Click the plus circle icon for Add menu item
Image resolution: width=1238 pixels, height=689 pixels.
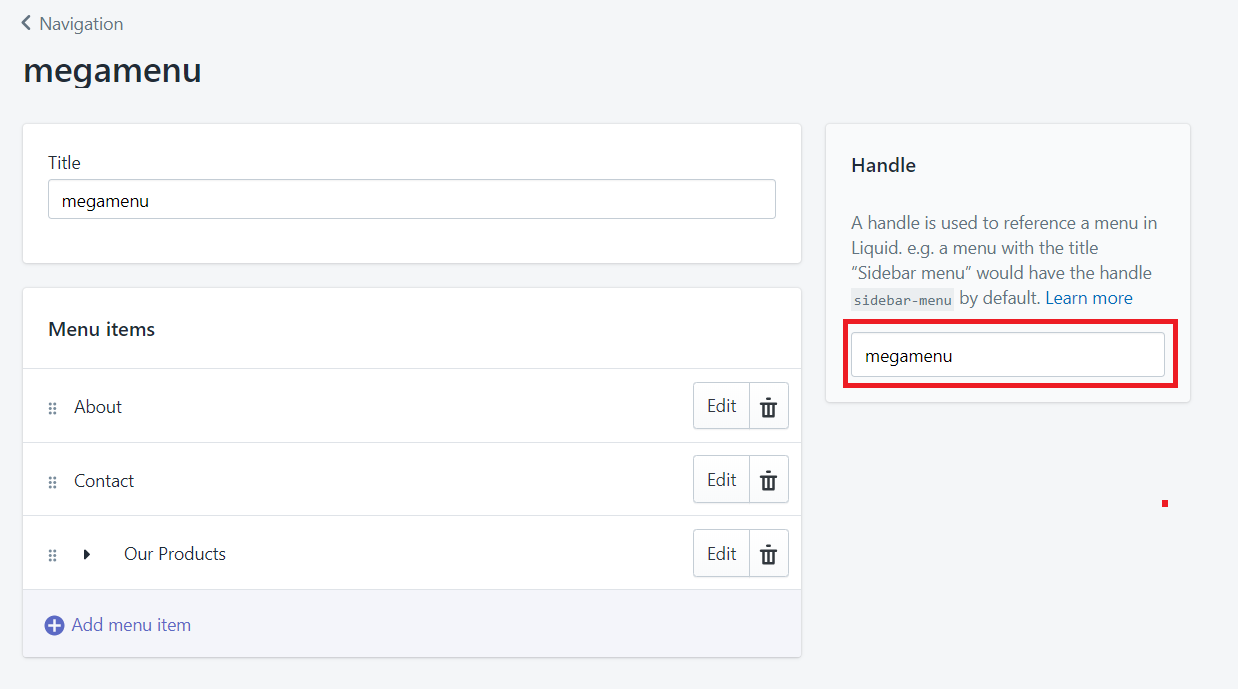[x=54, y=626]
